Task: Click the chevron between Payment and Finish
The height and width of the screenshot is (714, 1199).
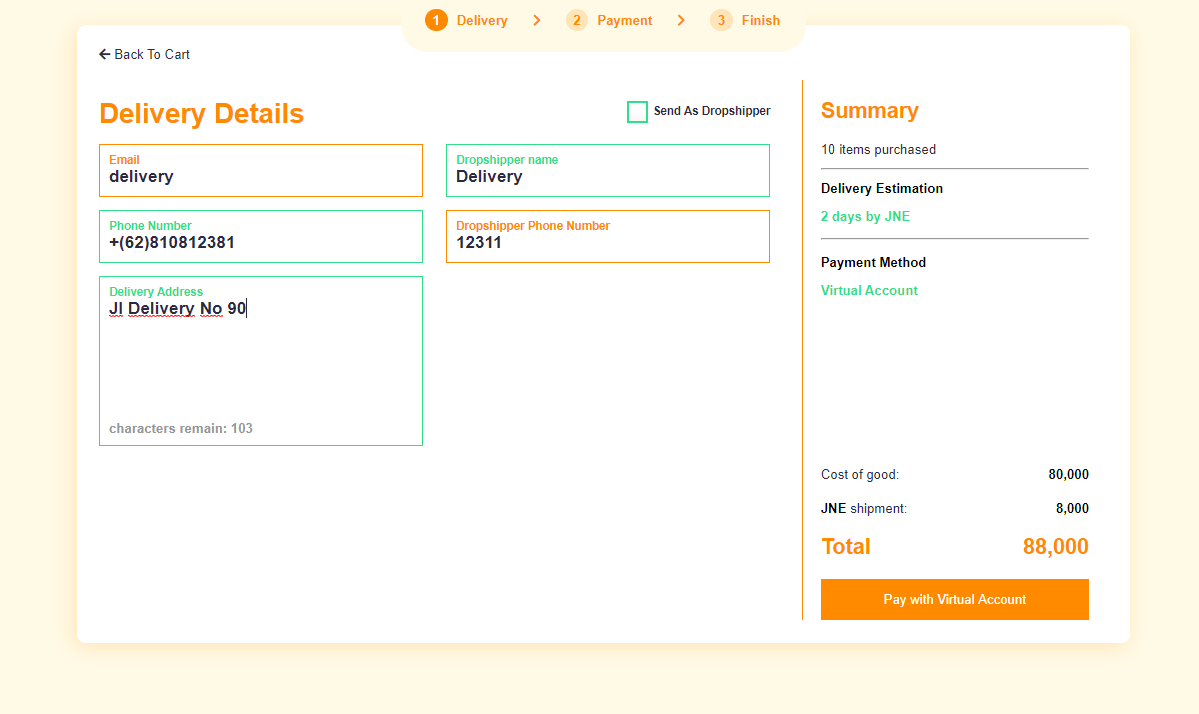Action: click(681, 21)
